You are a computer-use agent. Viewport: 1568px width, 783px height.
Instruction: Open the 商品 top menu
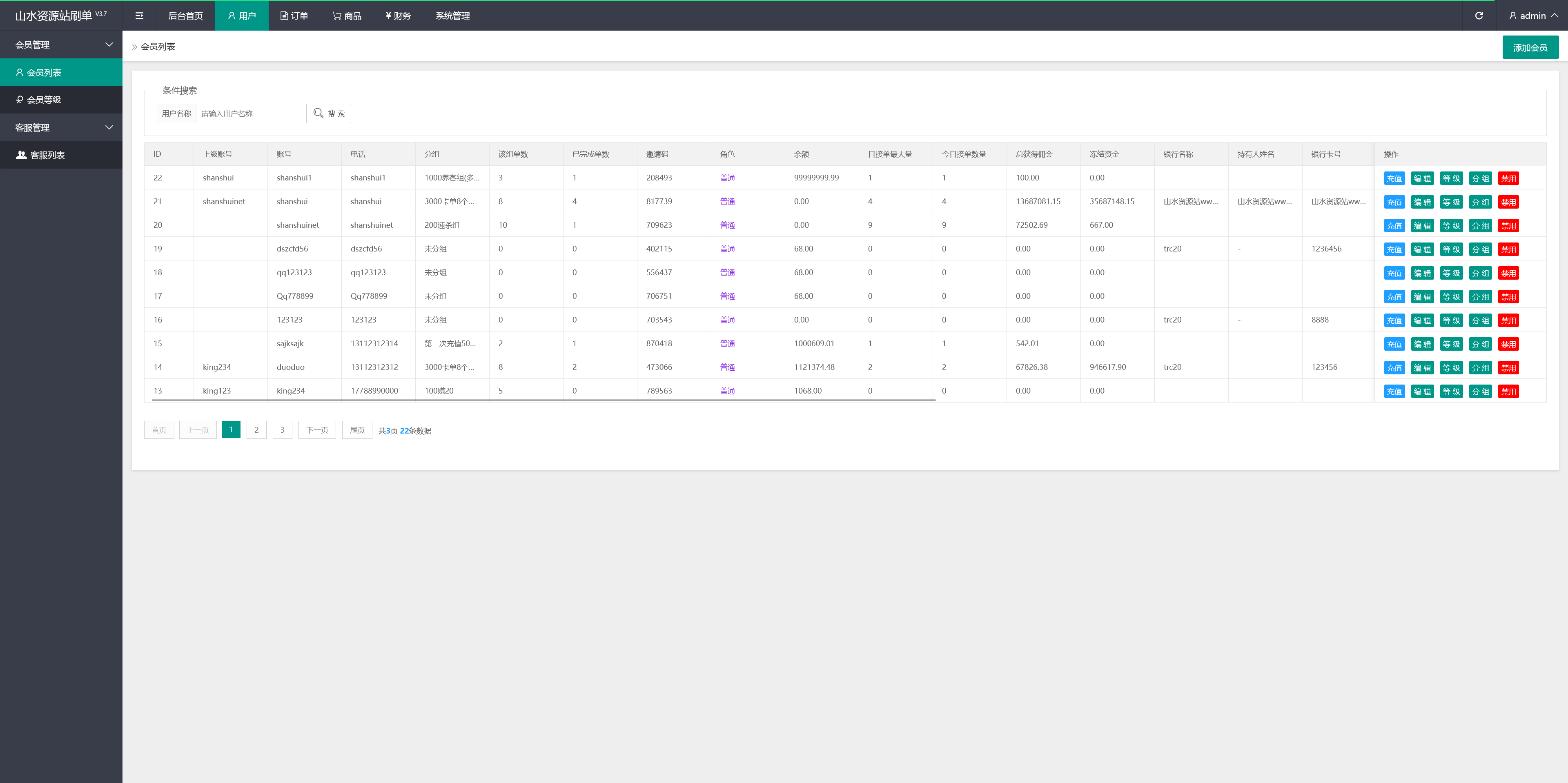347,16
